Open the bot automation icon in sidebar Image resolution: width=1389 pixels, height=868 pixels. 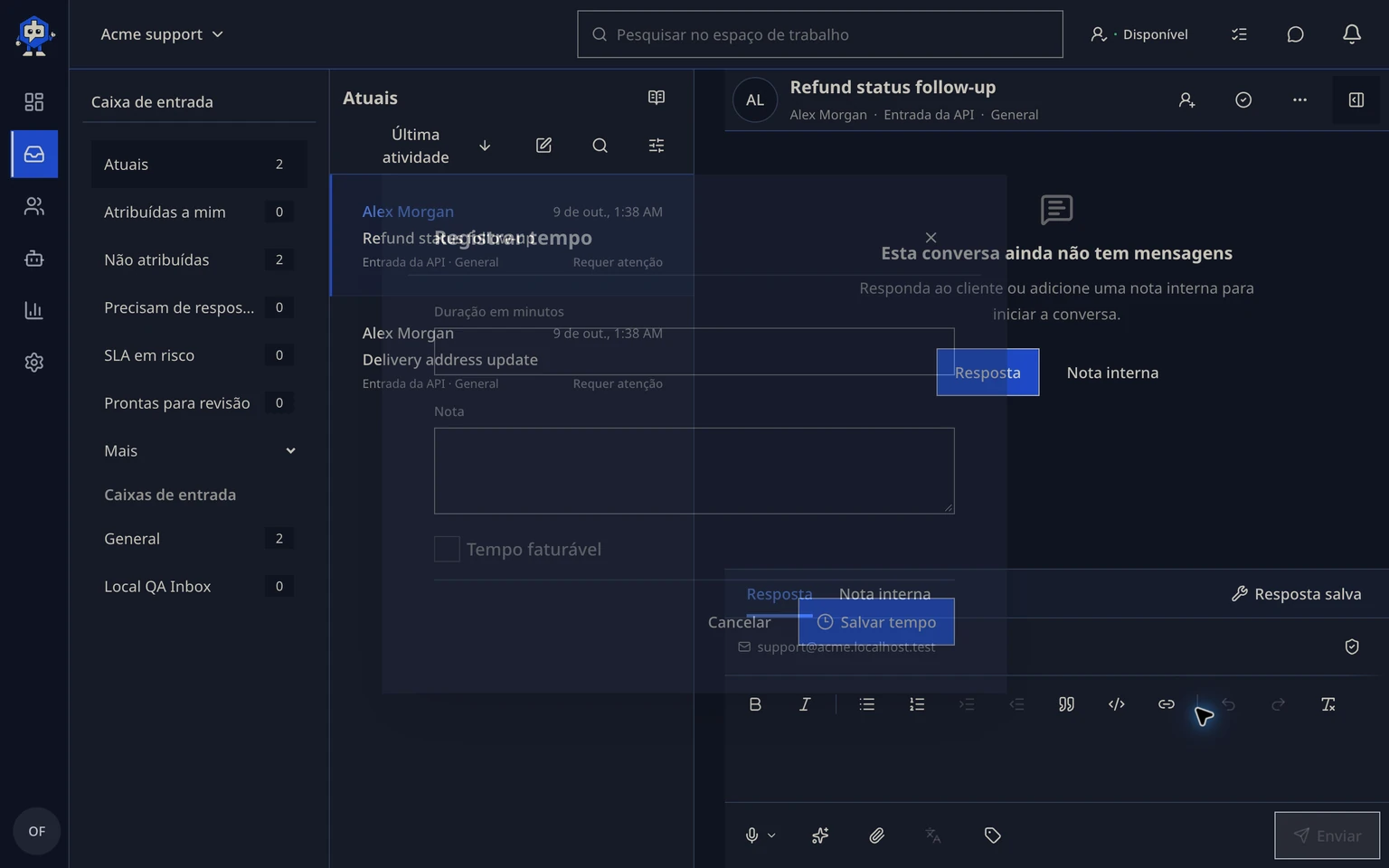[33, 259]
